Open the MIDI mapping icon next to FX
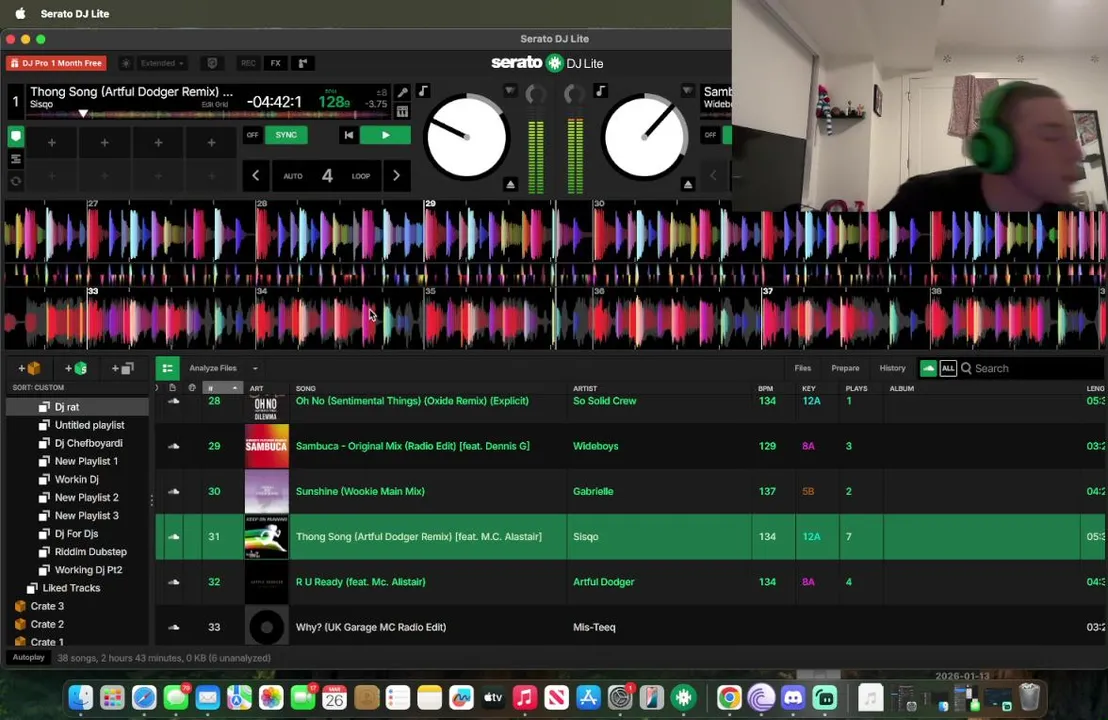Screen dimensions: 1108x720 (302, 63)
